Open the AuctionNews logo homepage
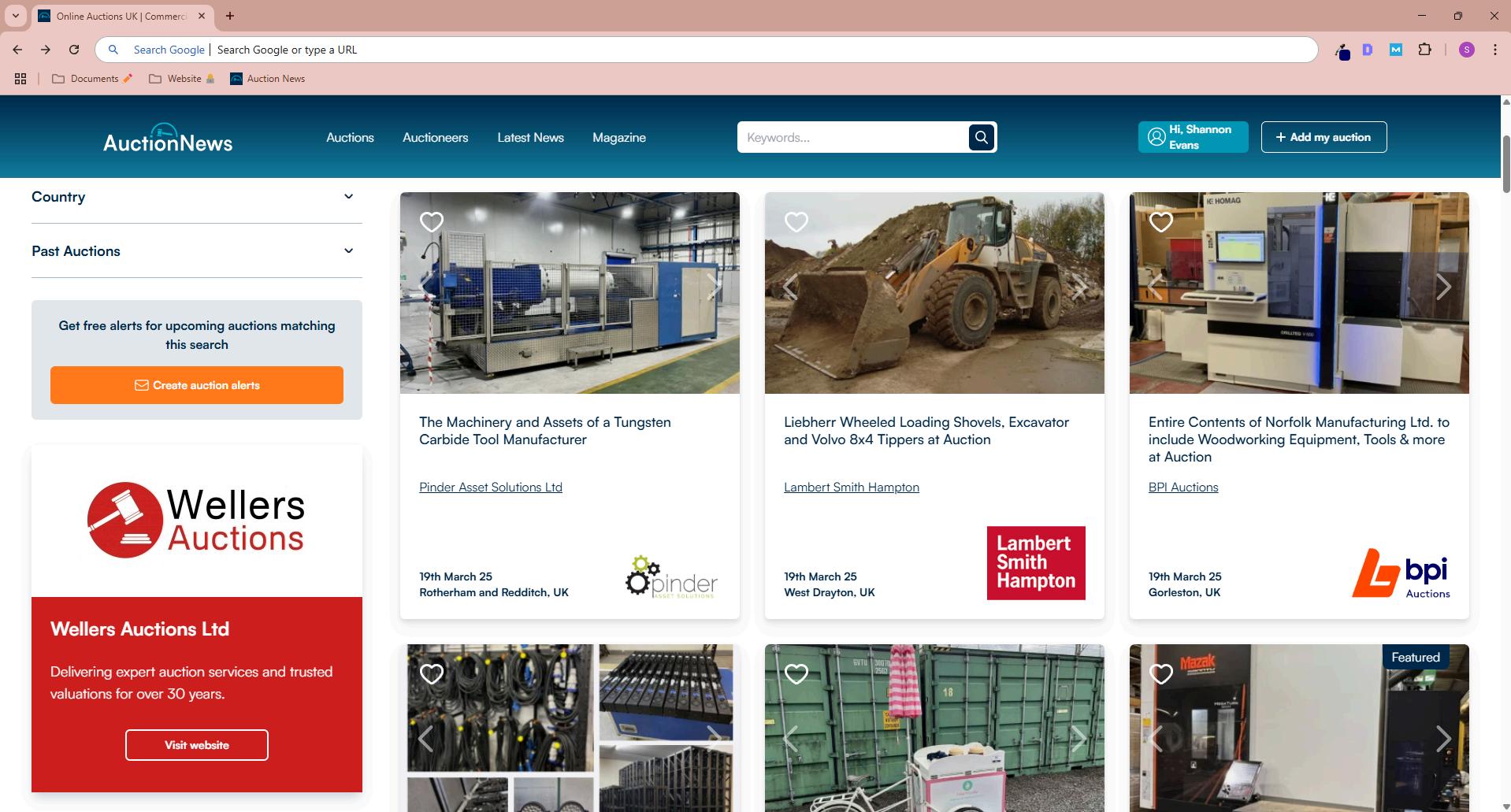Viewport: 1511px width, 812px height. [x=168, y=138]
